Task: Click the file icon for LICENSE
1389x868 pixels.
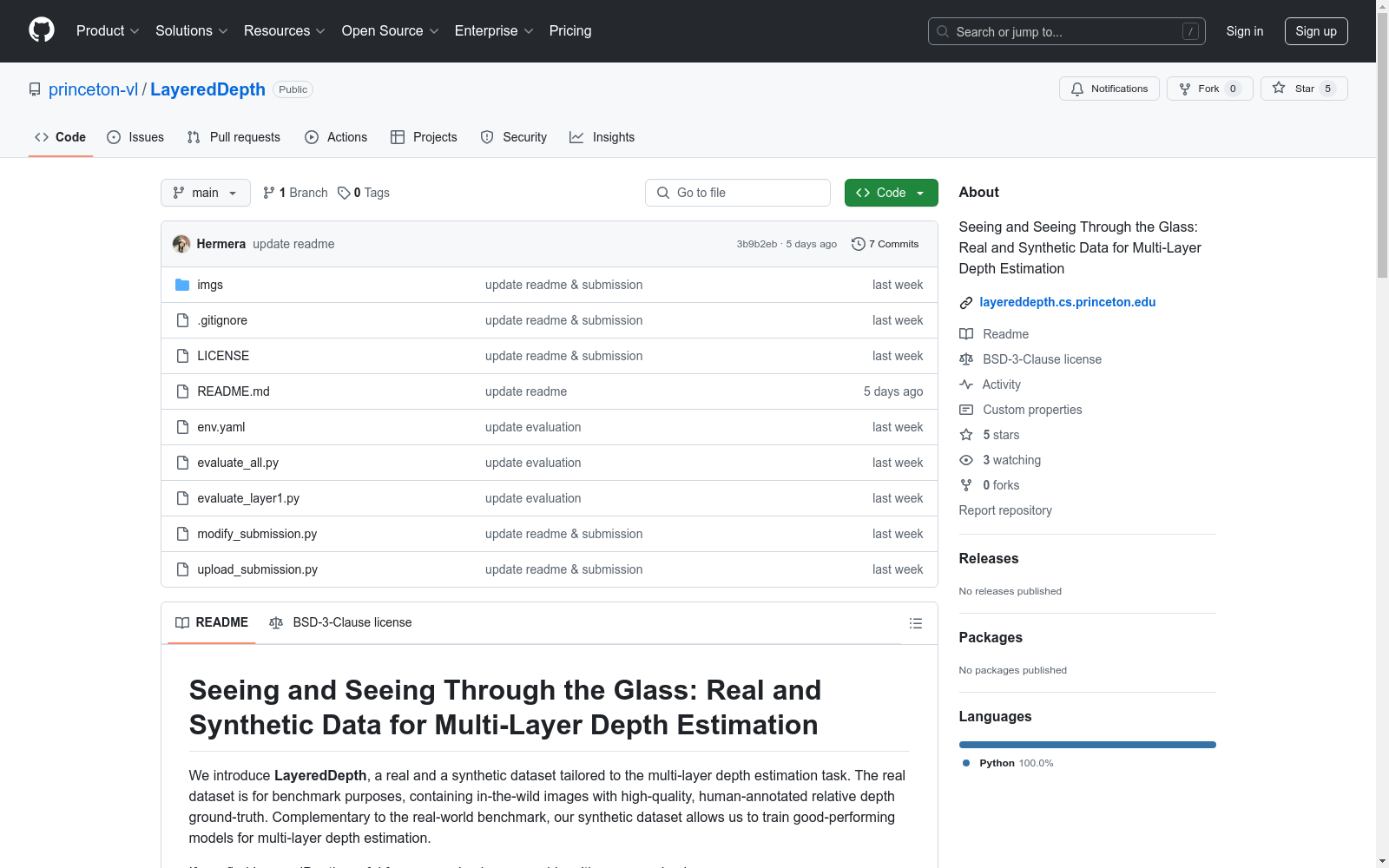Action: (x=182, y=356)
